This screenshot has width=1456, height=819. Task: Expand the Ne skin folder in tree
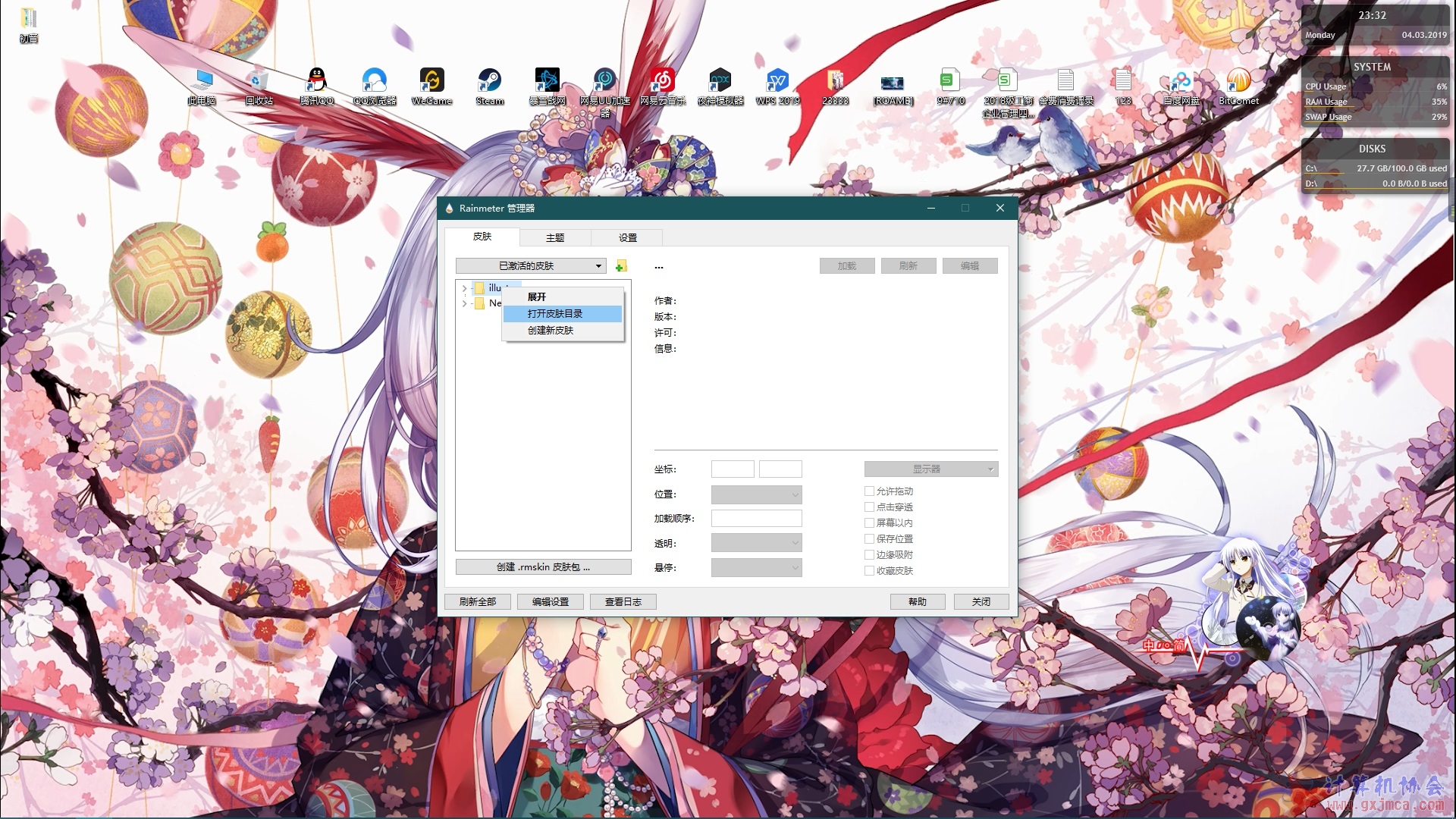coord(464,303)
